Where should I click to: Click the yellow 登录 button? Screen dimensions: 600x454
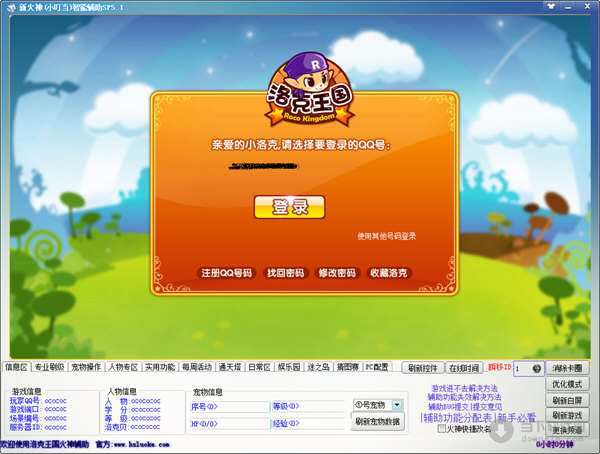point(290,207)
